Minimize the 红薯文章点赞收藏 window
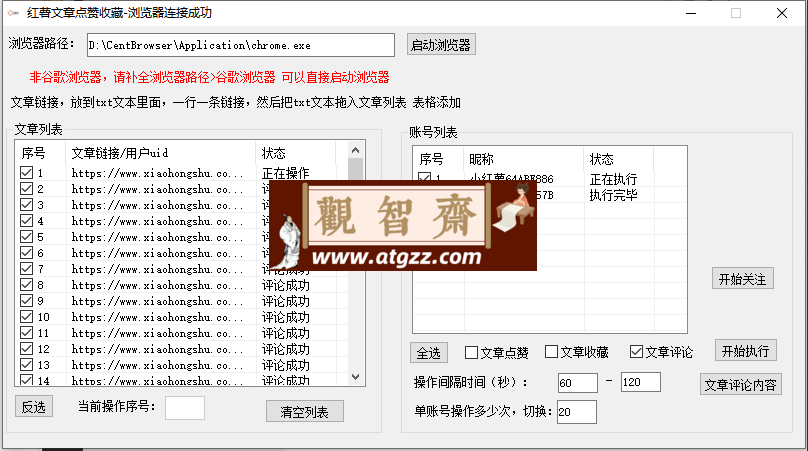 [x=691, y=13]
